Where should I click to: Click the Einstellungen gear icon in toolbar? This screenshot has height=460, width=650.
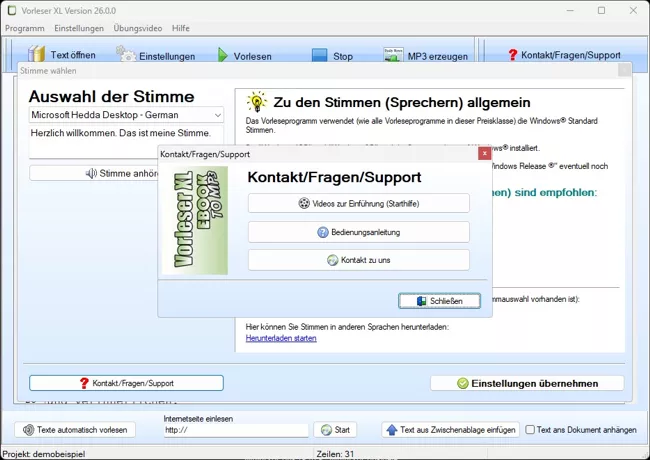126,54
